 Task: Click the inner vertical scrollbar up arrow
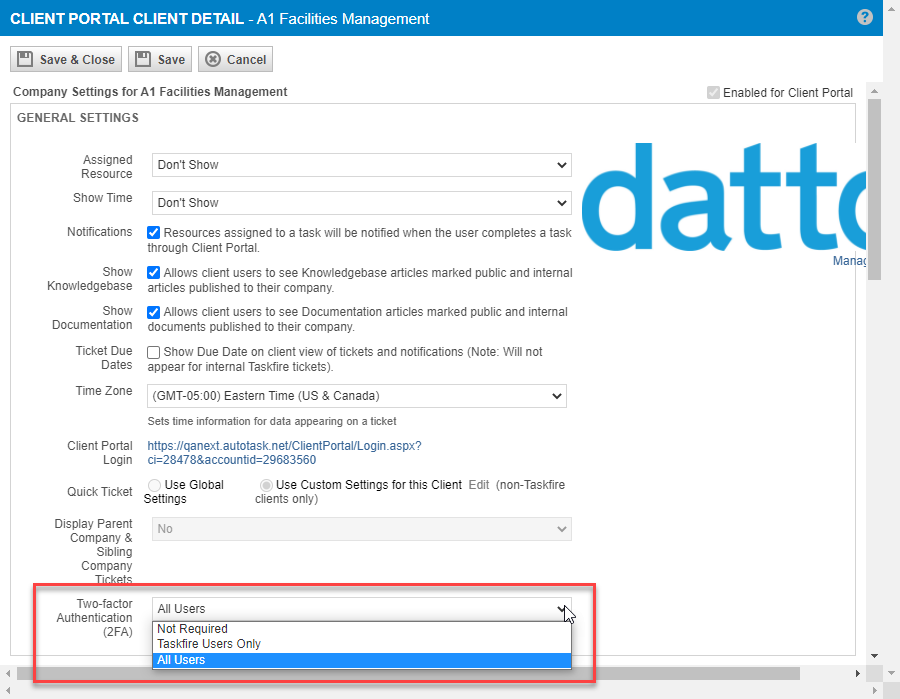[x=874, y=91]
